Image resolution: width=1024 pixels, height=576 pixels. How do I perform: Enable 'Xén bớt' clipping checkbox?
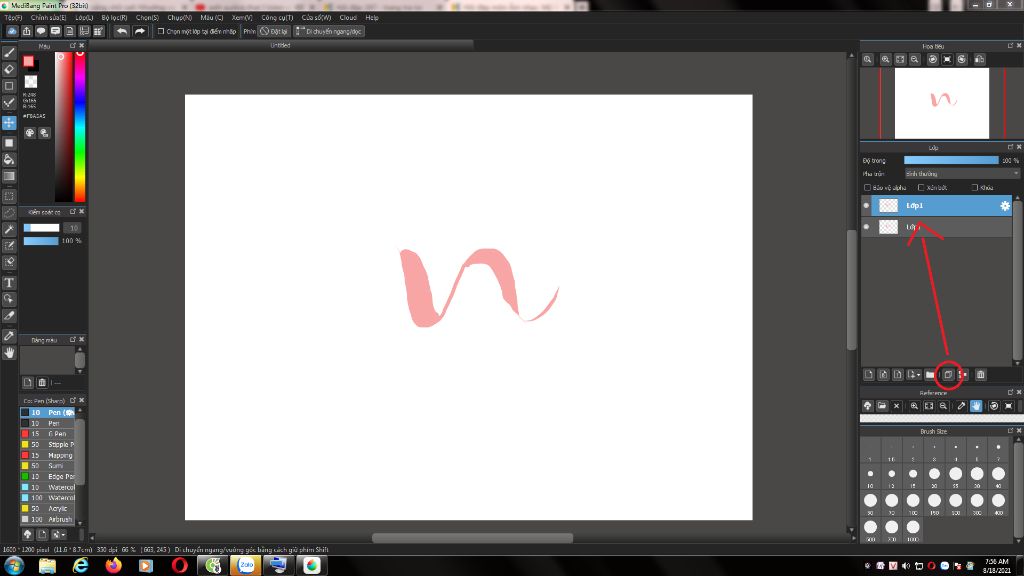[x=921, y=187]
